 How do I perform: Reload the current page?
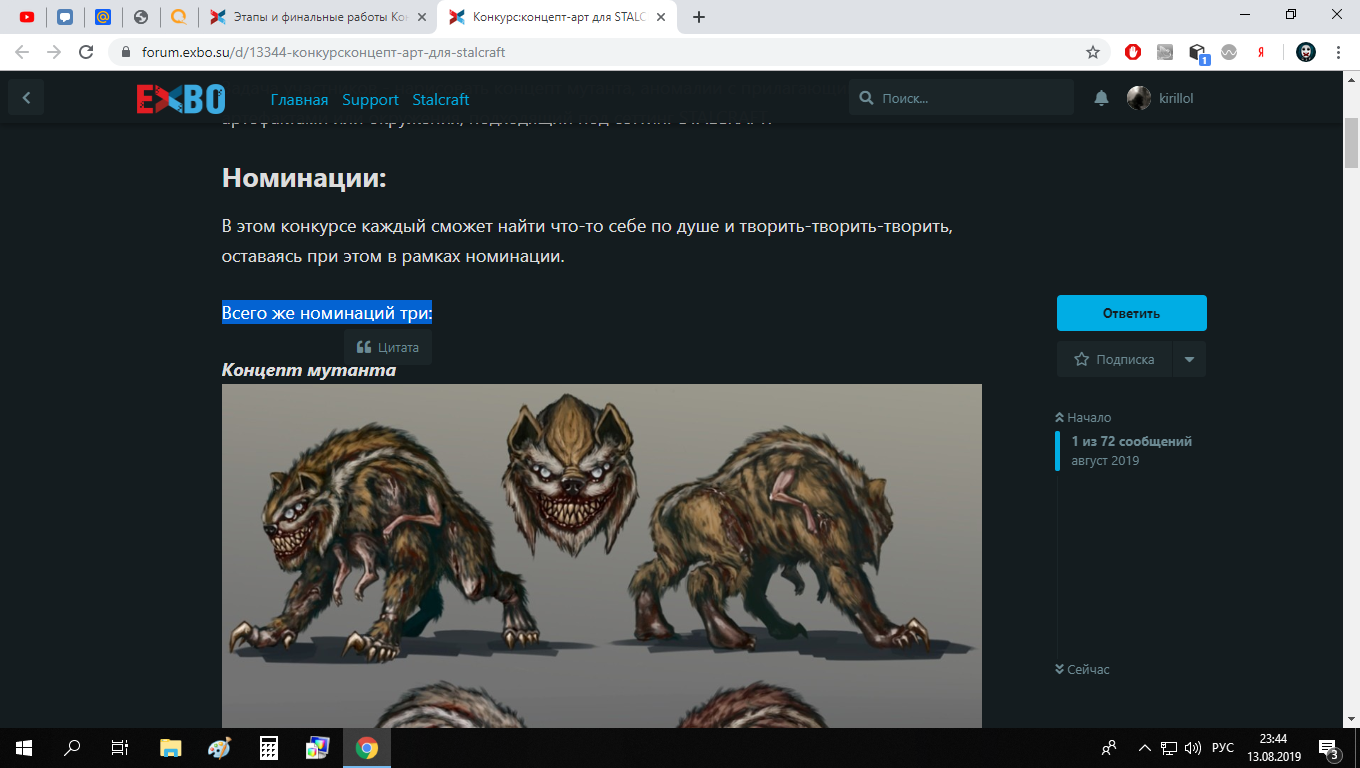coord(87,52)
